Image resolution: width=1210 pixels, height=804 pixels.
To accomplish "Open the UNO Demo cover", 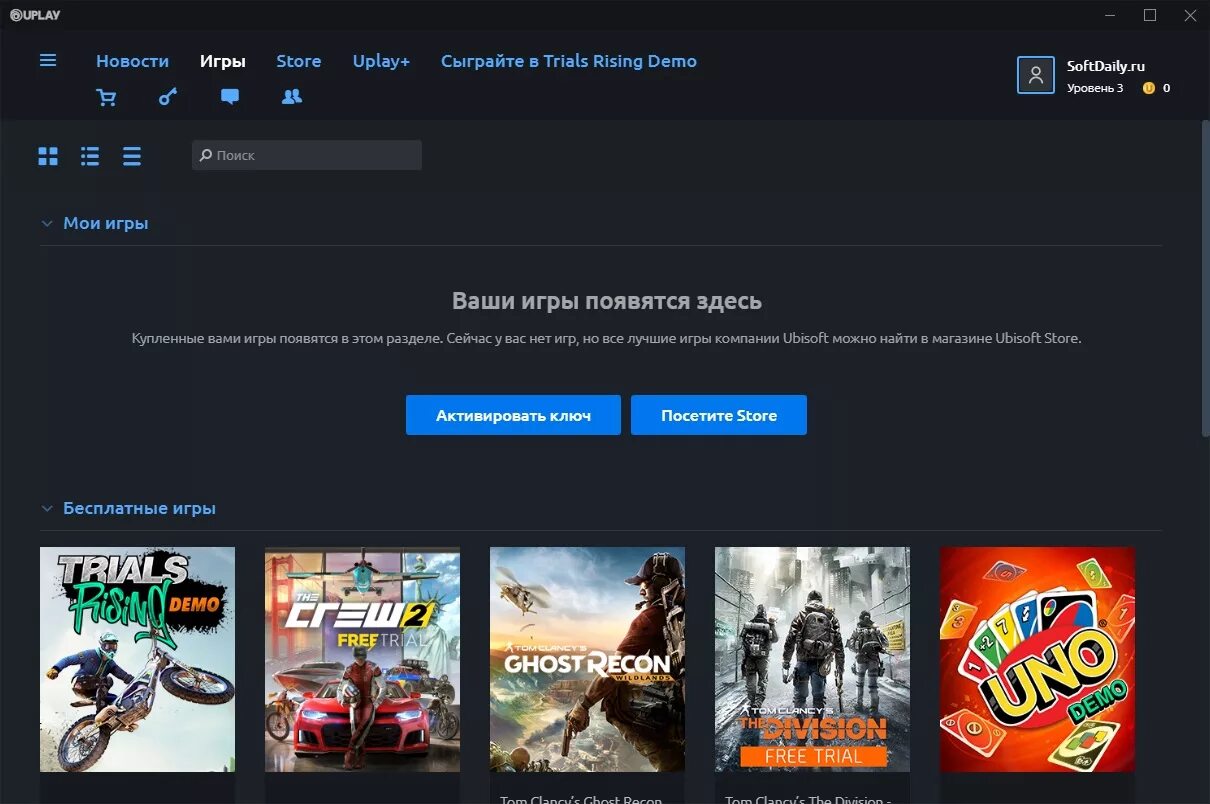I will 1037,659.
